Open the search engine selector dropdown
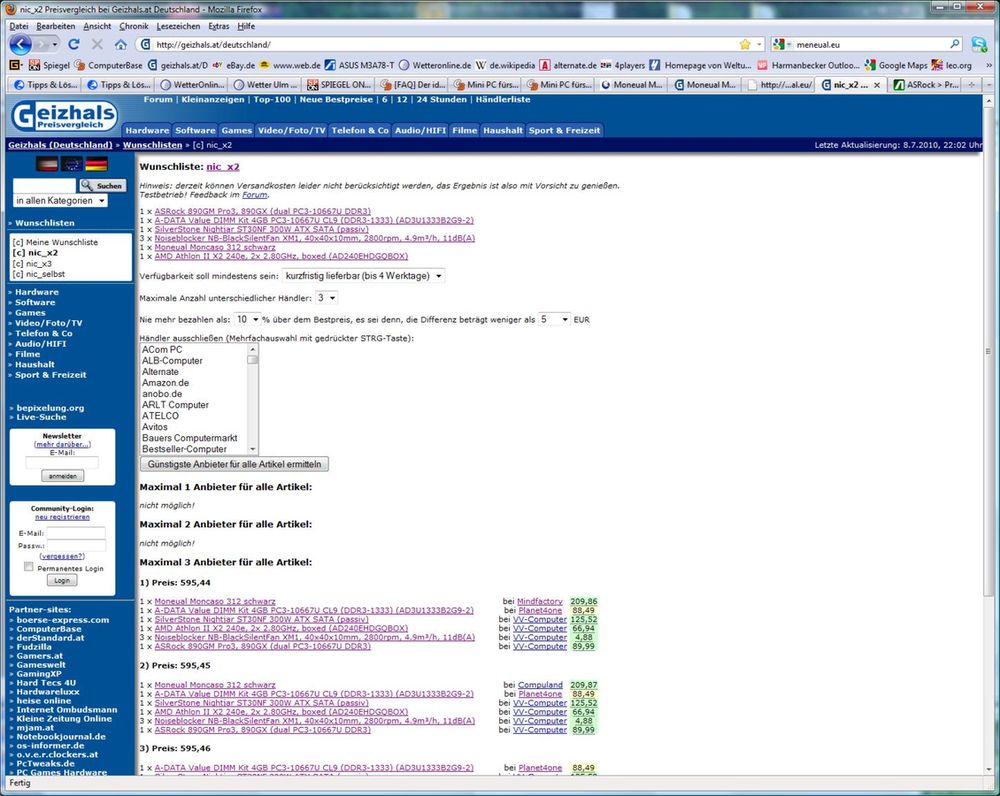 click(782, 44)
